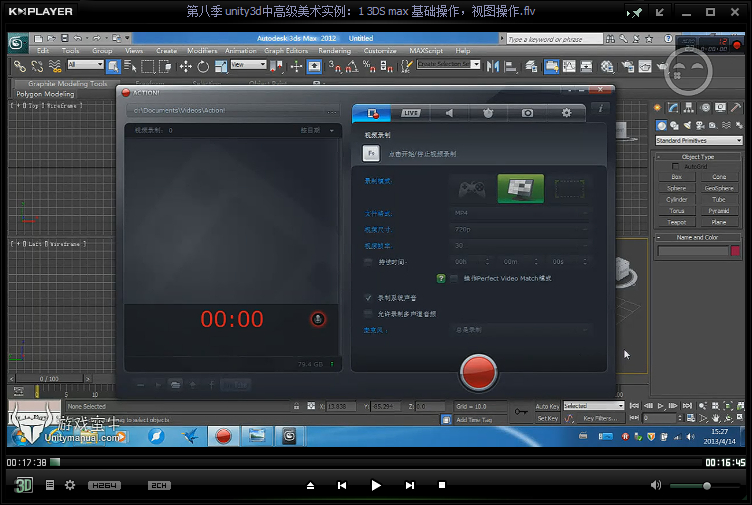Open the folder icon below recordings list
Screen dimensions: 752x505
click(x=175, y=385)
